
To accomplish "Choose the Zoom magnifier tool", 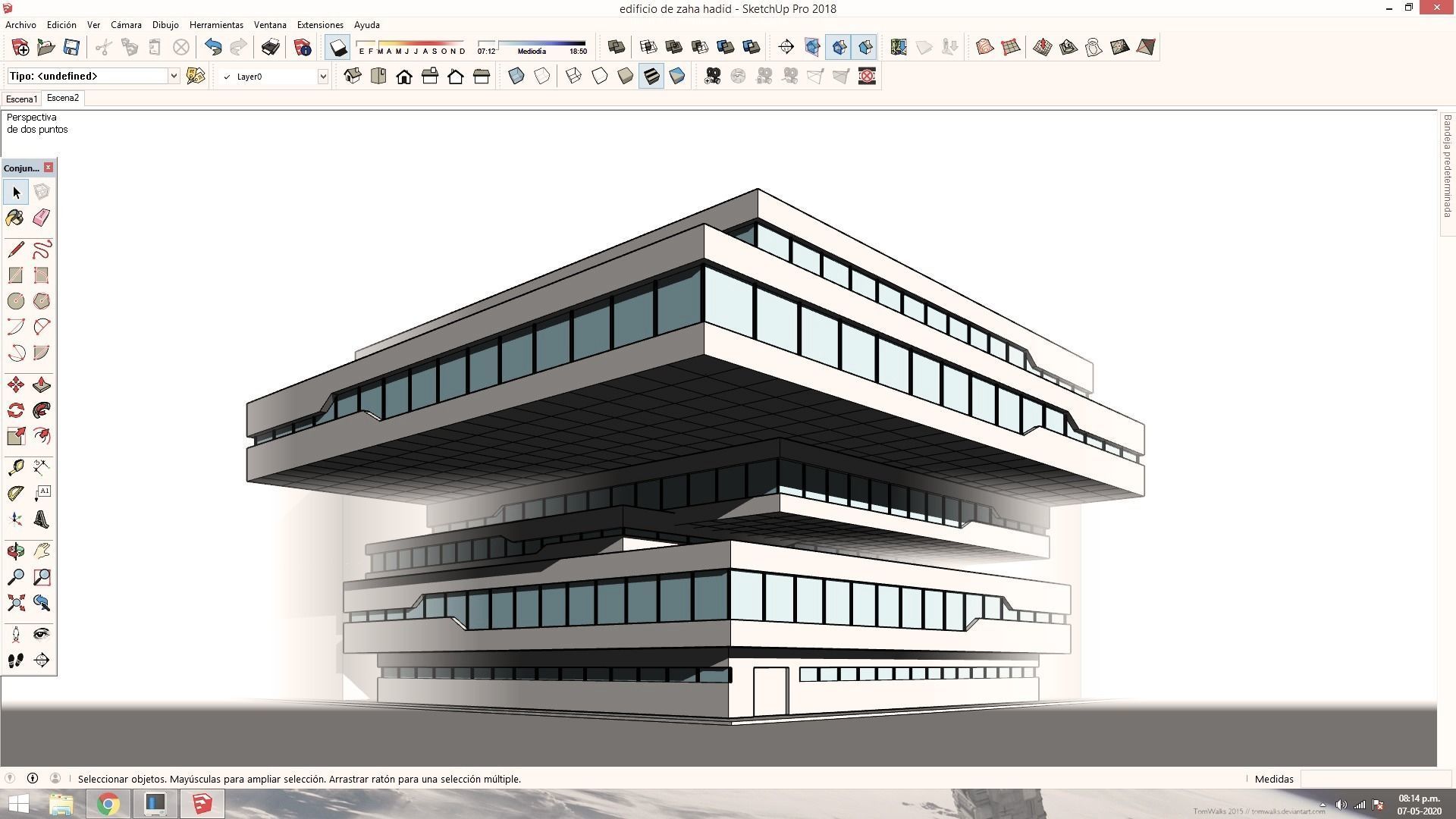I will [16, 577].
